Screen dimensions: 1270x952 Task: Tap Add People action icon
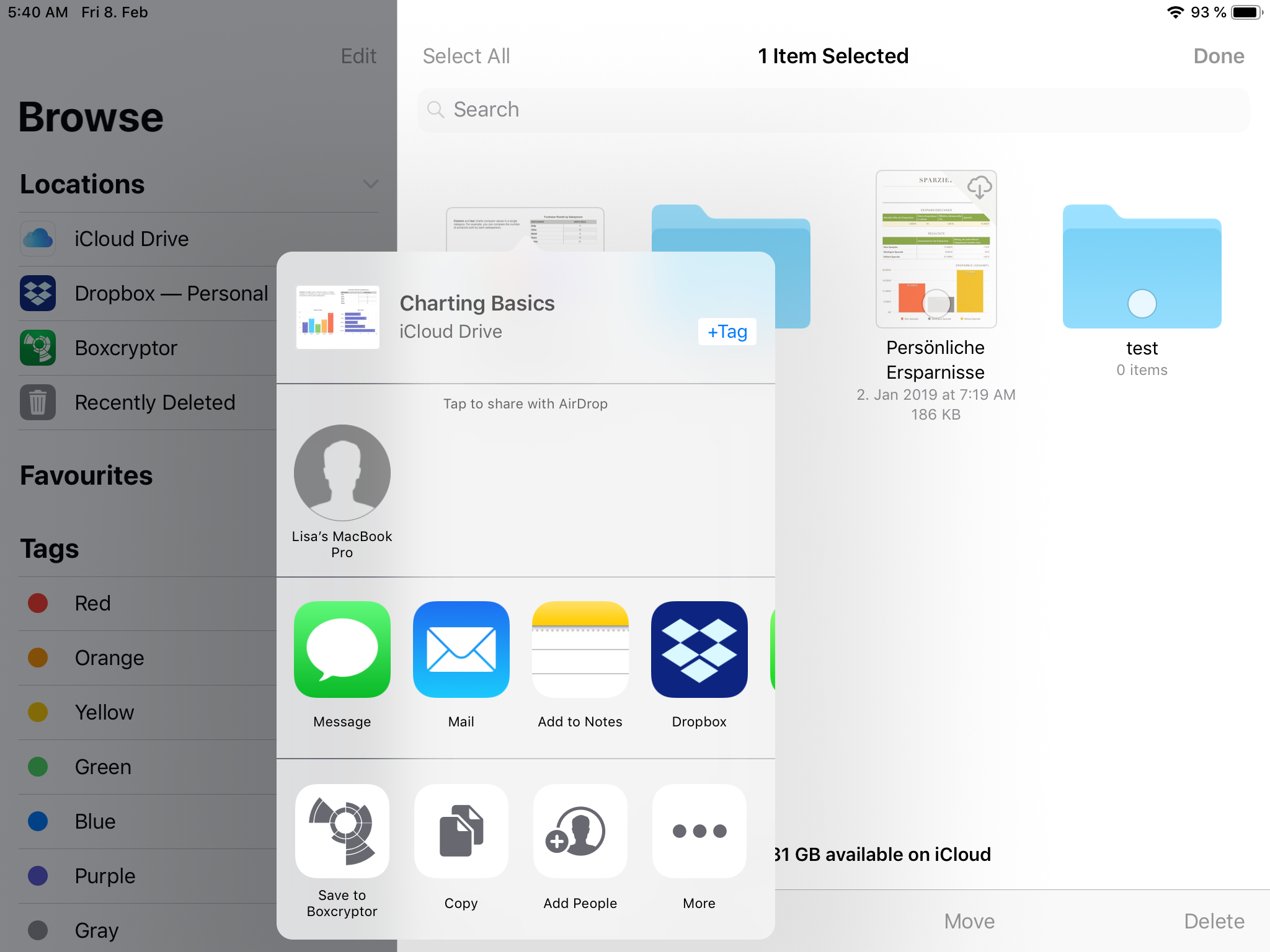(x=580, y=831)
